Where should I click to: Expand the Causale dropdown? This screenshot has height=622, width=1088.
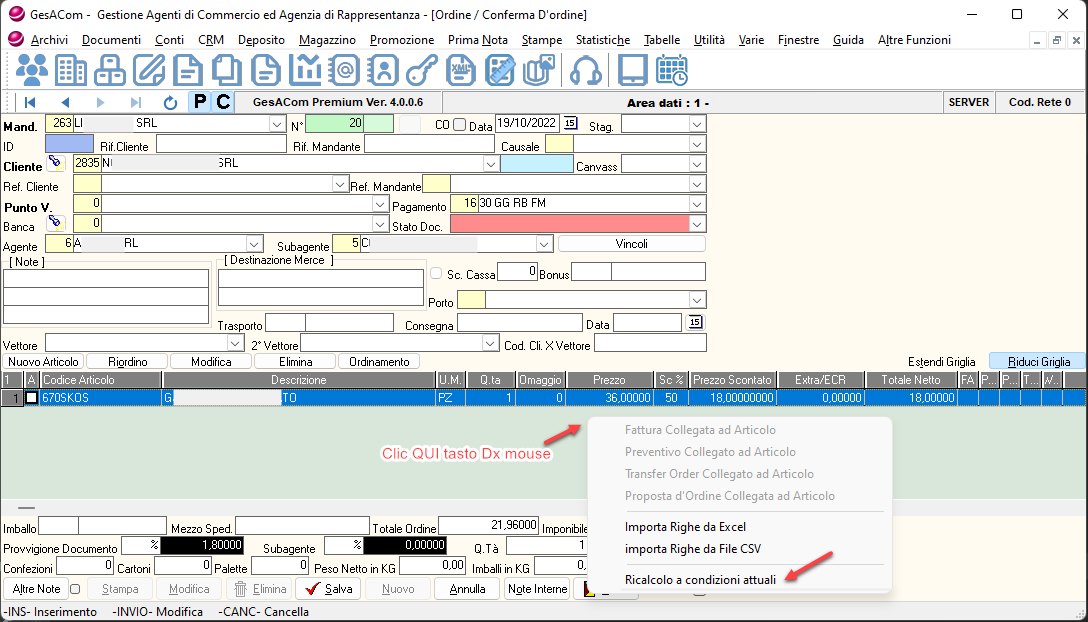(x=697, y=144)
